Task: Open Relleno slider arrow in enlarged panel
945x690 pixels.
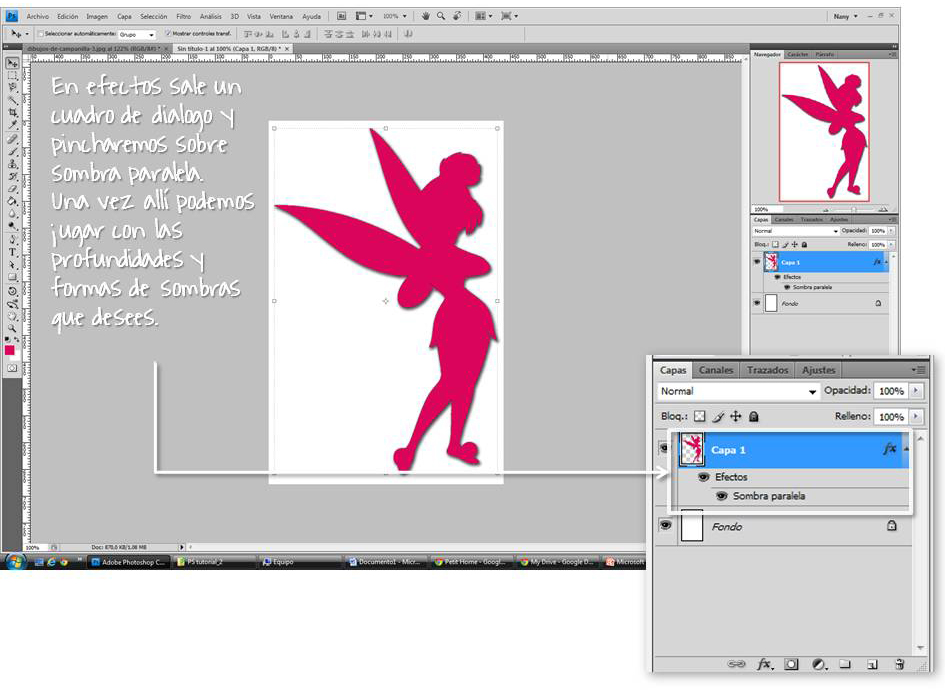Action: (915, 416)
